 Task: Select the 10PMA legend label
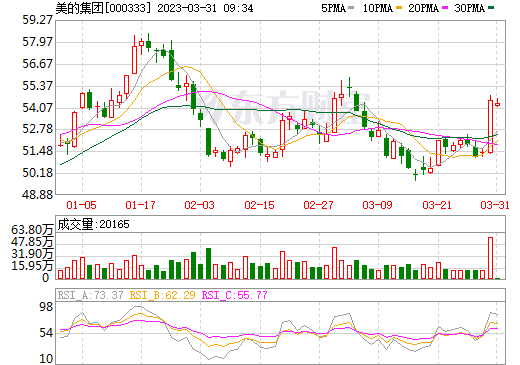pos(378,8)
